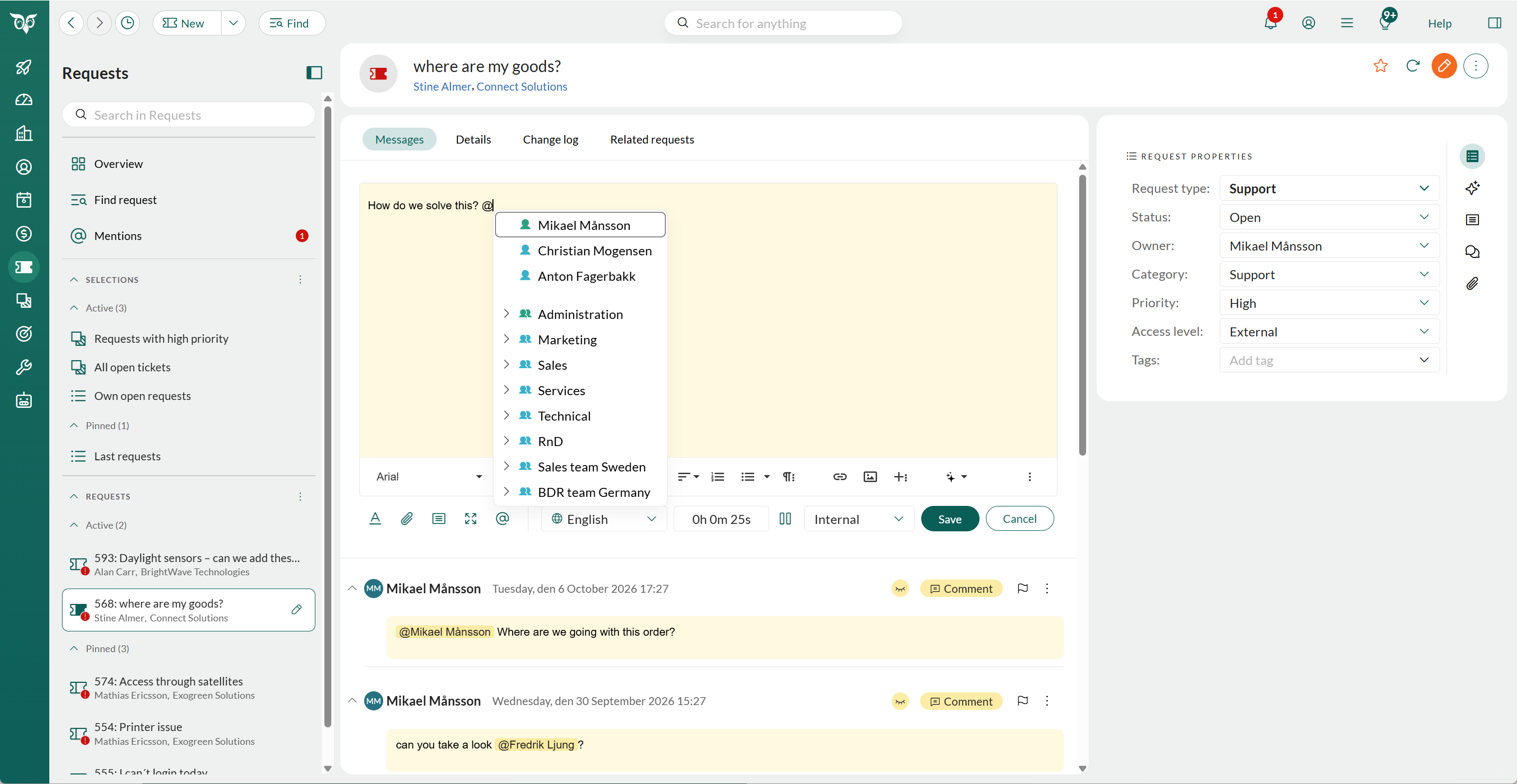The width and height of the screenshot is (1517, 784).
Task: Expand the Administration group
Action: (506, 314)
